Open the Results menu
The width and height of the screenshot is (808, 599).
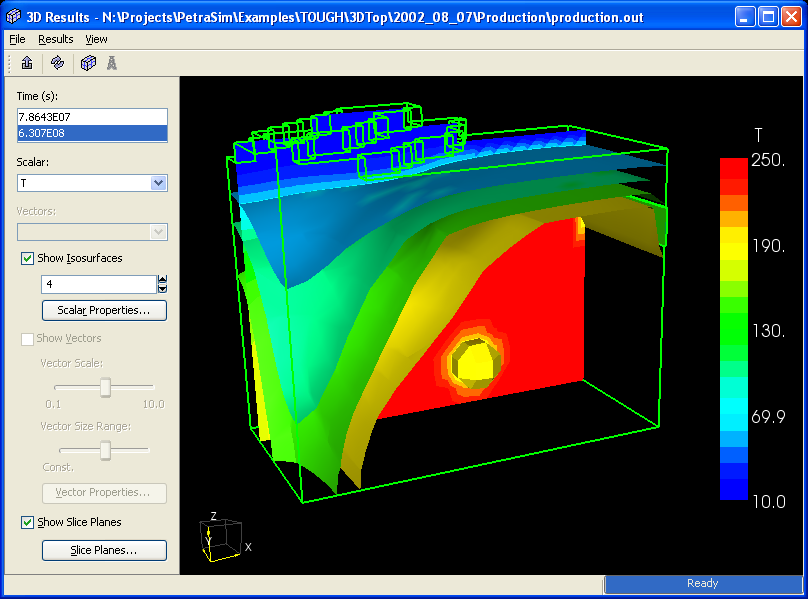click(56, 39)
